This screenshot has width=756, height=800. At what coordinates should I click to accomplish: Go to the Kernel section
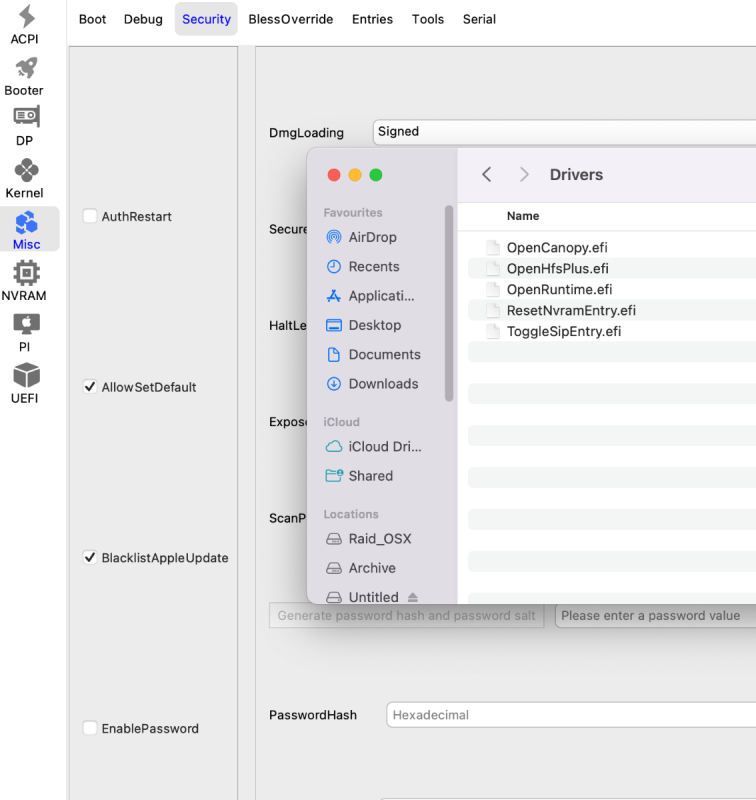(x=24, y=178)
